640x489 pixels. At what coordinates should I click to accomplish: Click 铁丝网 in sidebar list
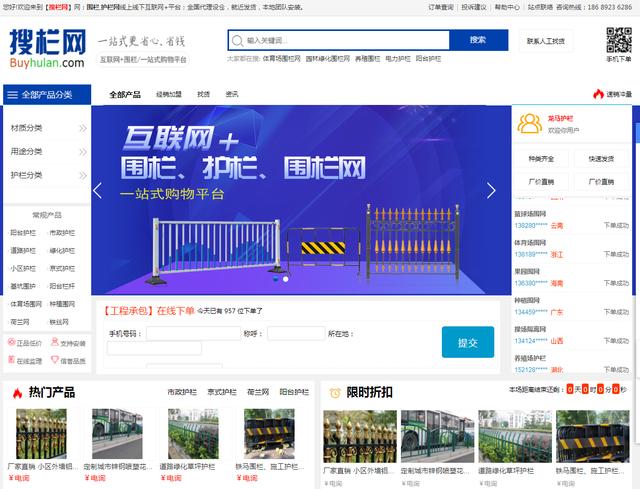click(59, 322)
